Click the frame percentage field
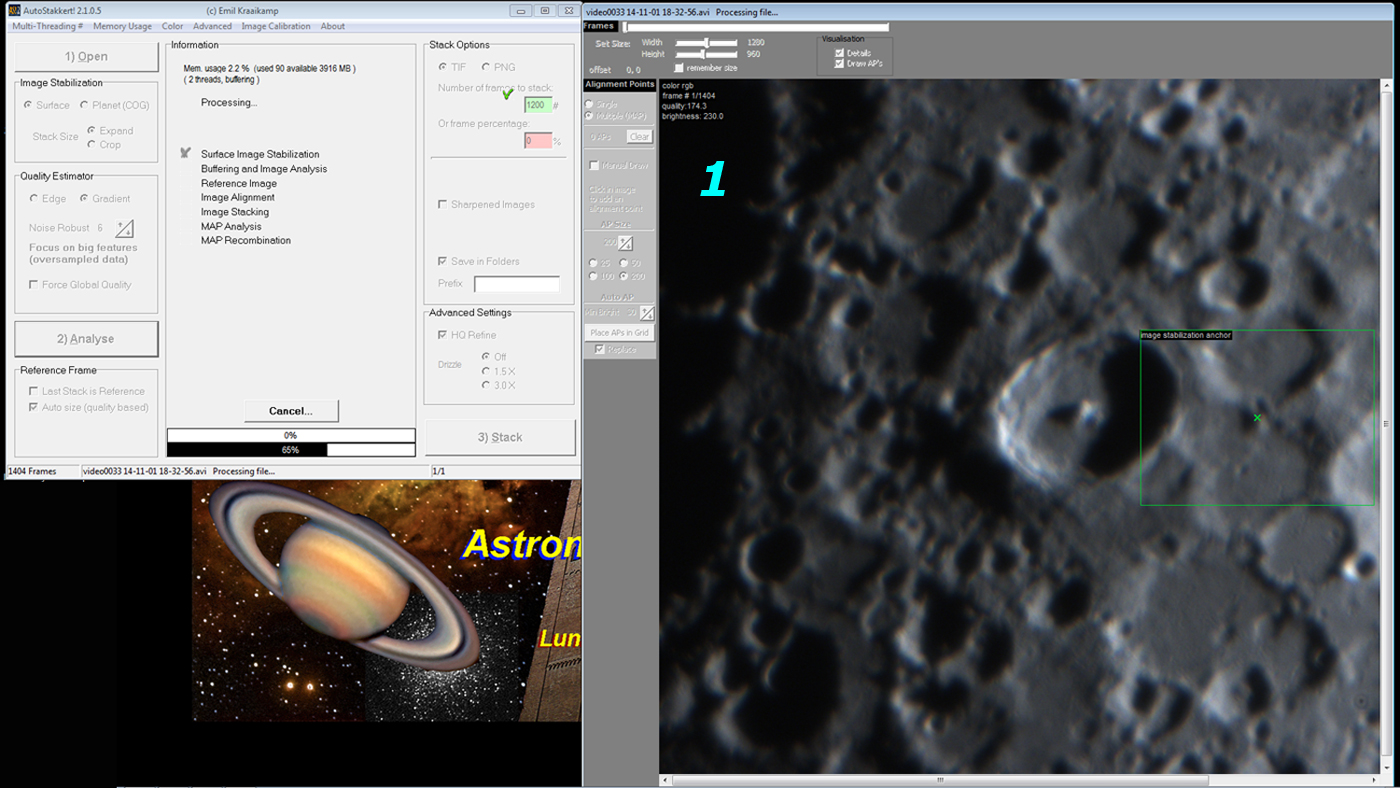1400x788 pixels. (x=538, y=141)
